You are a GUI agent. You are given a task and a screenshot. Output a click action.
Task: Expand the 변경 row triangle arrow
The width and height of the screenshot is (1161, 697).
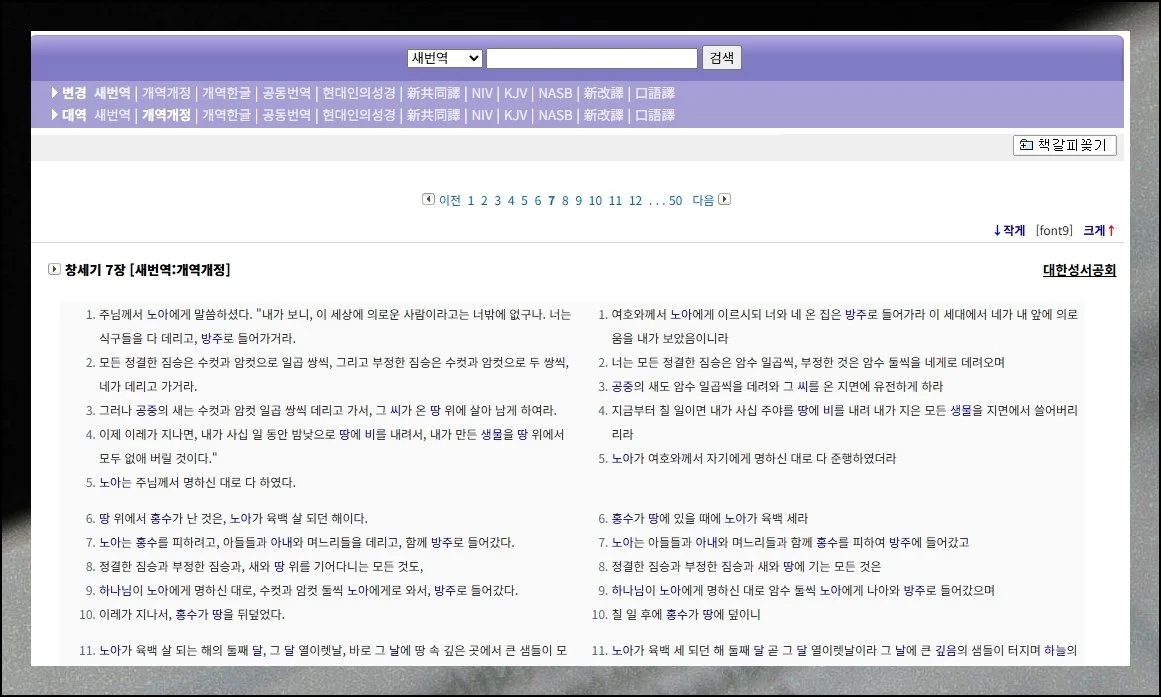[x=54, y=92]
